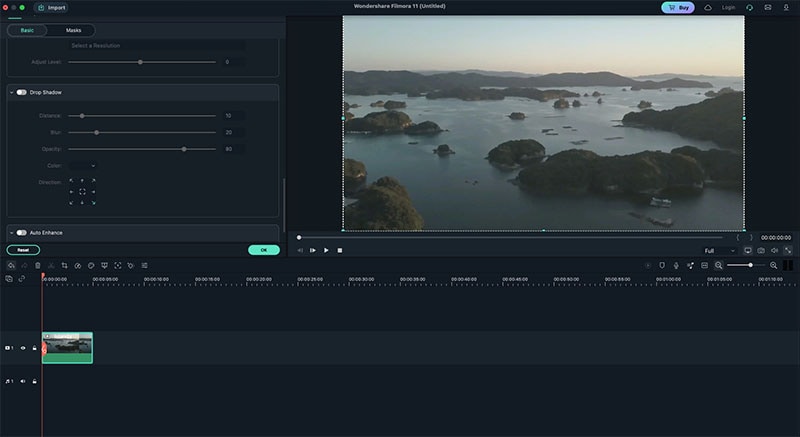800x437 pixels.
Task: Collapse the Drop Shadow section chevron
Action: [12, 92]
